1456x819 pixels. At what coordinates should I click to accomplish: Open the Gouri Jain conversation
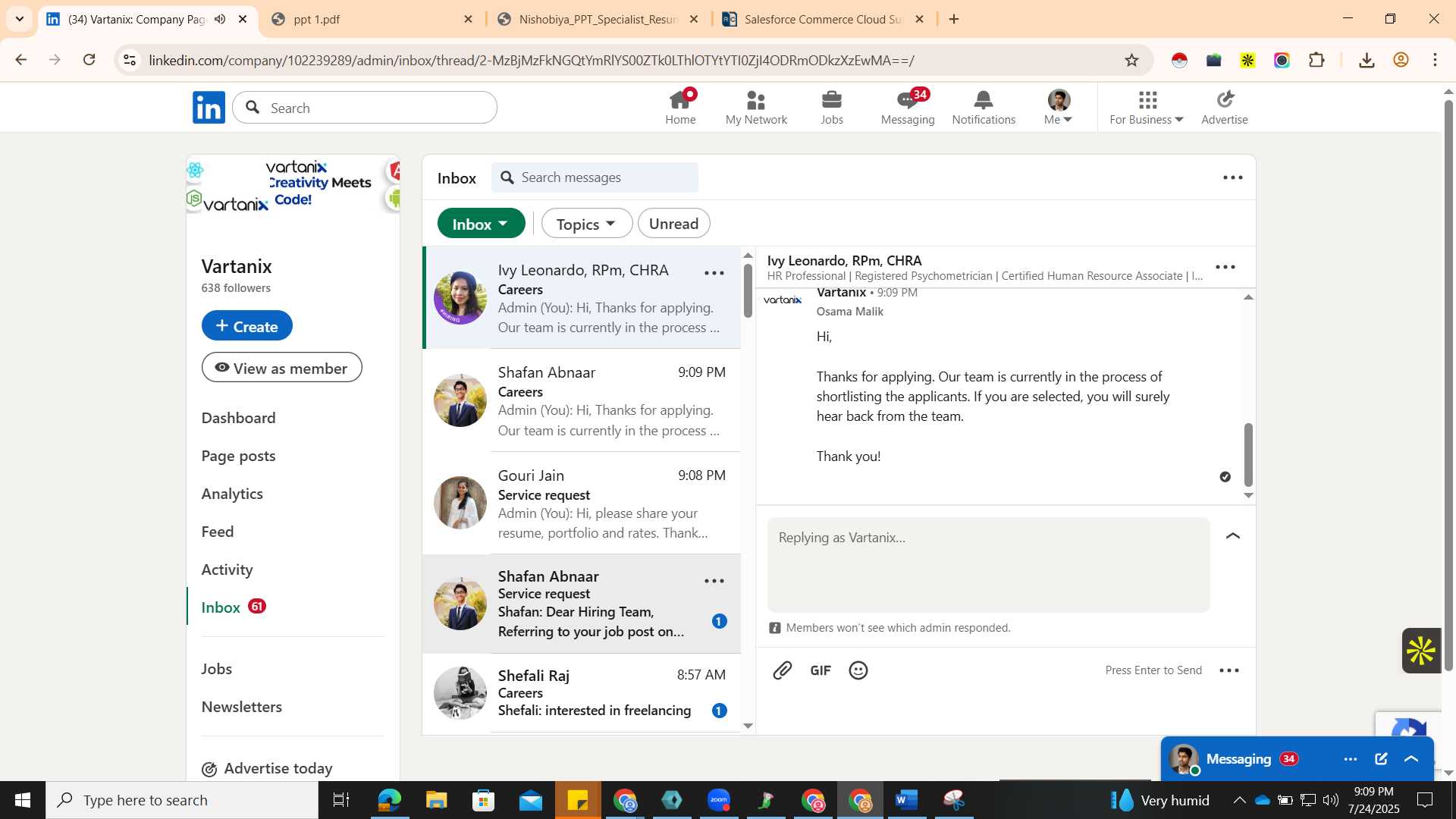point(582,504)
